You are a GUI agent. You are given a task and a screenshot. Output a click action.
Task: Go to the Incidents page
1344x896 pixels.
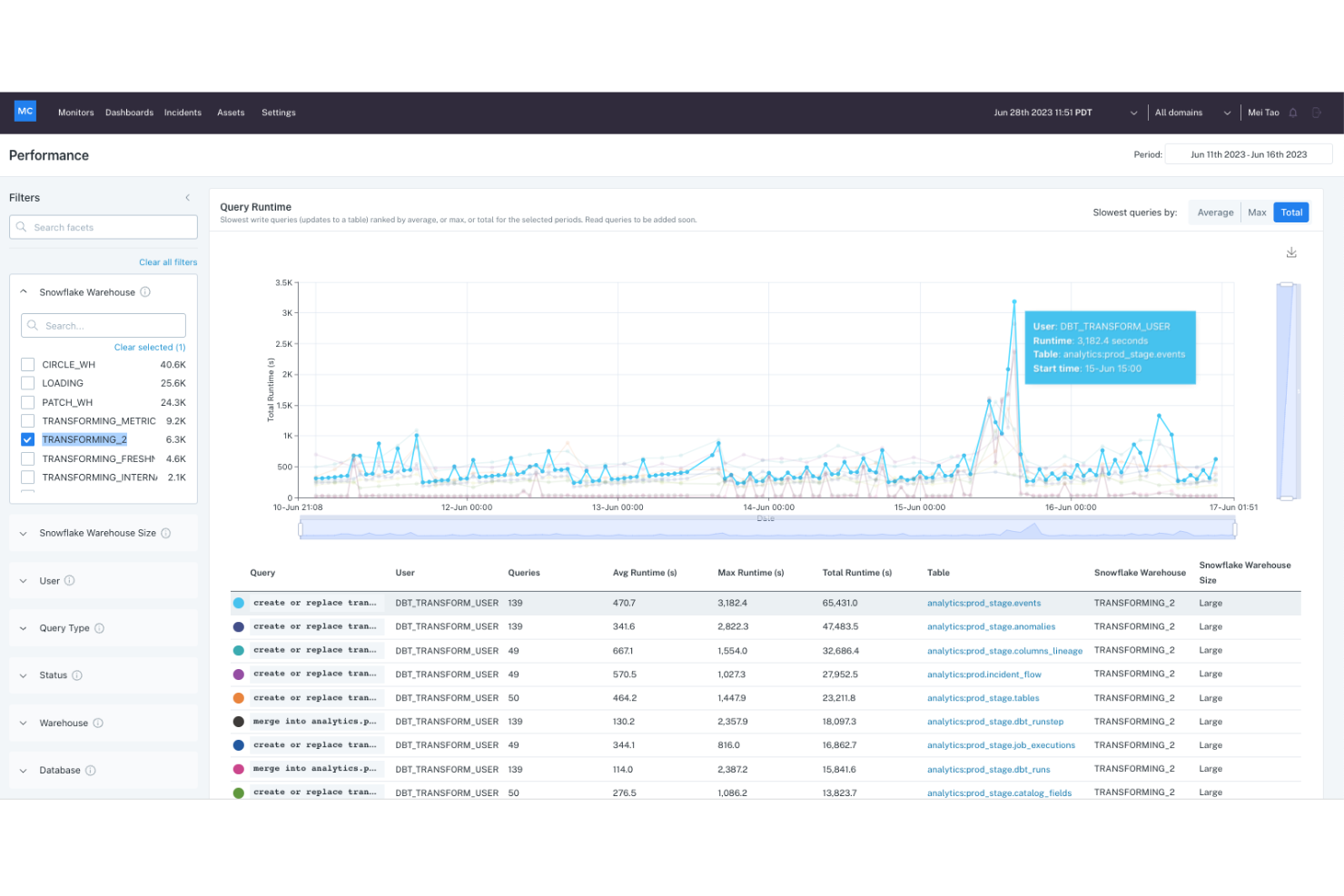click(x=183, y=113)
